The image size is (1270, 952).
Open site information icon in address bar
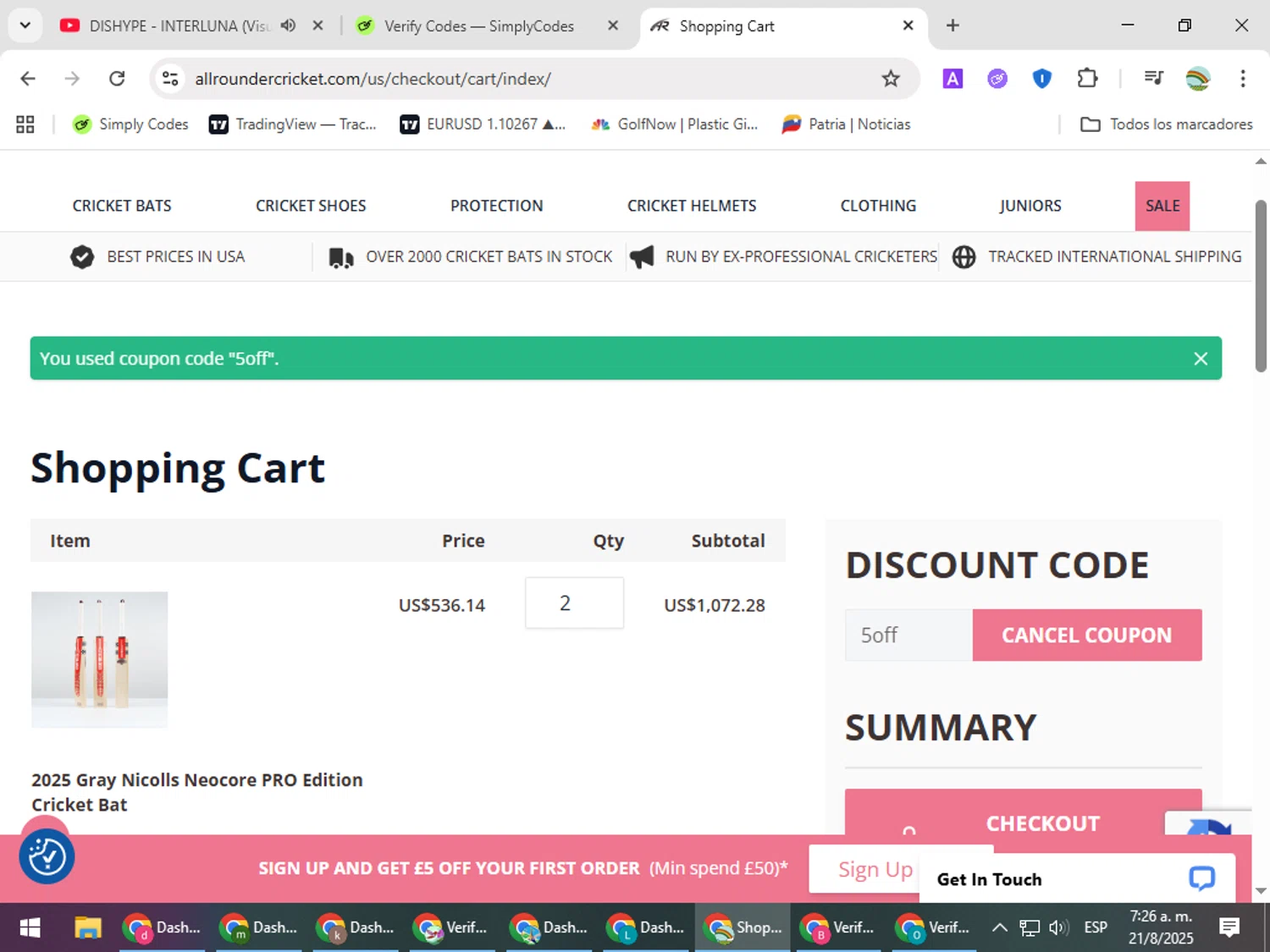tap(170, 79)
